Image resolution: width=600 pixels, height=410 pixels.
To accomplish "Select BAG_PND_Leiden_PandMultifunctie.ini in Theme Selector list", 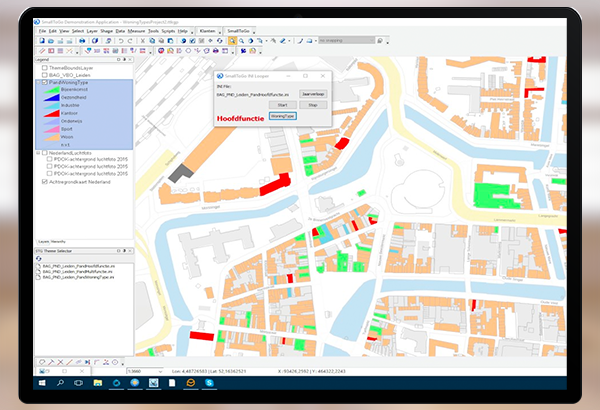I will (77, 271).
